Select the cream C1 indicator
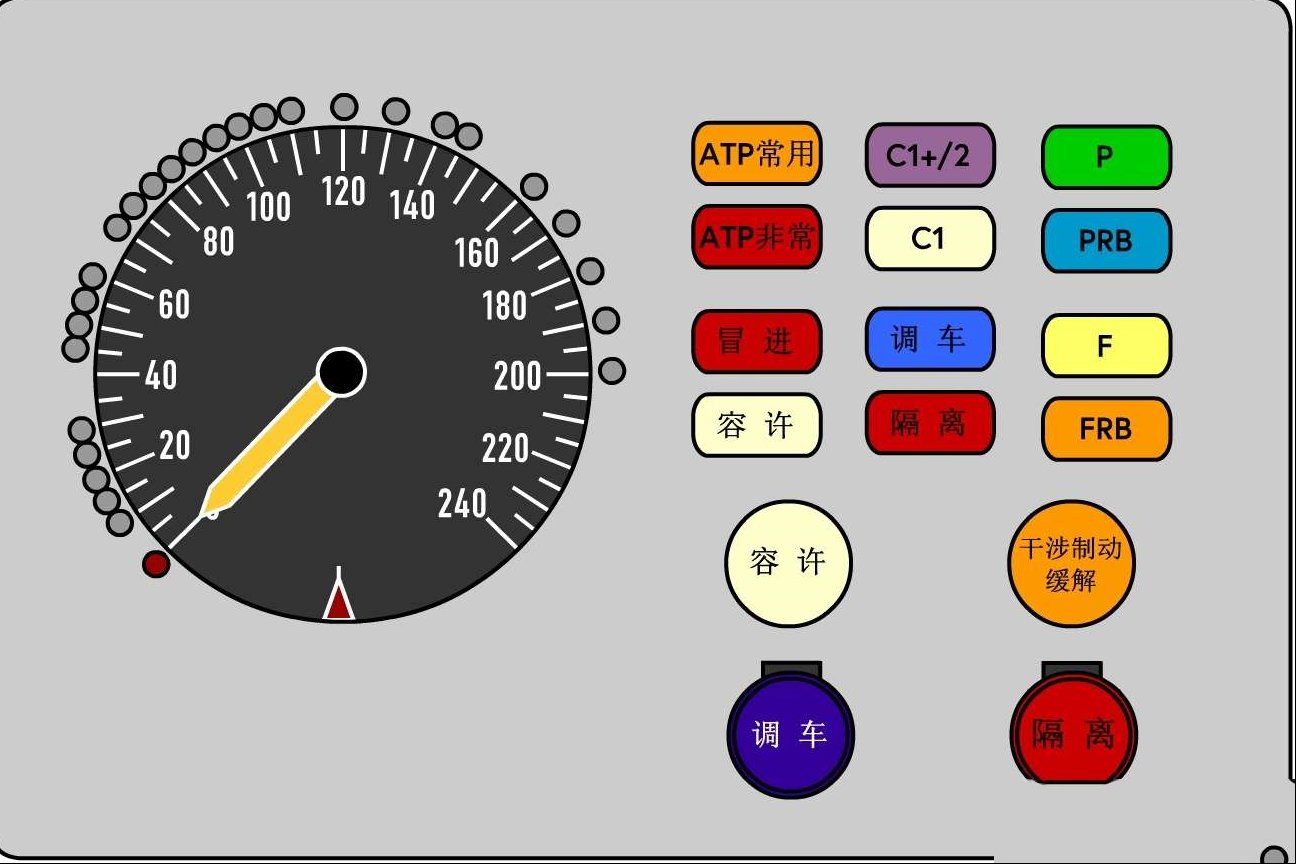1296x864 pixels. tap(930, 239)
